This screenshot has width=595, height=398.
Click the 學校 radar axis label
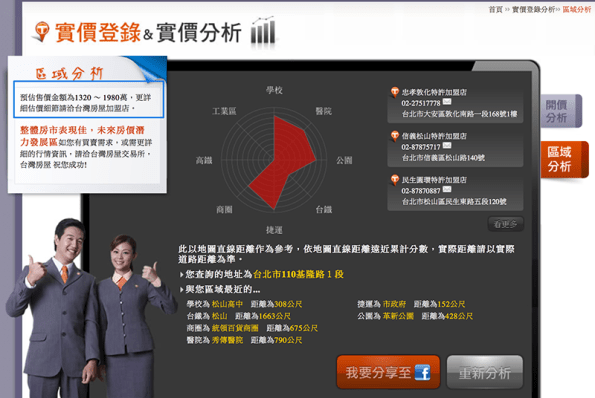(x=274, y=90)
